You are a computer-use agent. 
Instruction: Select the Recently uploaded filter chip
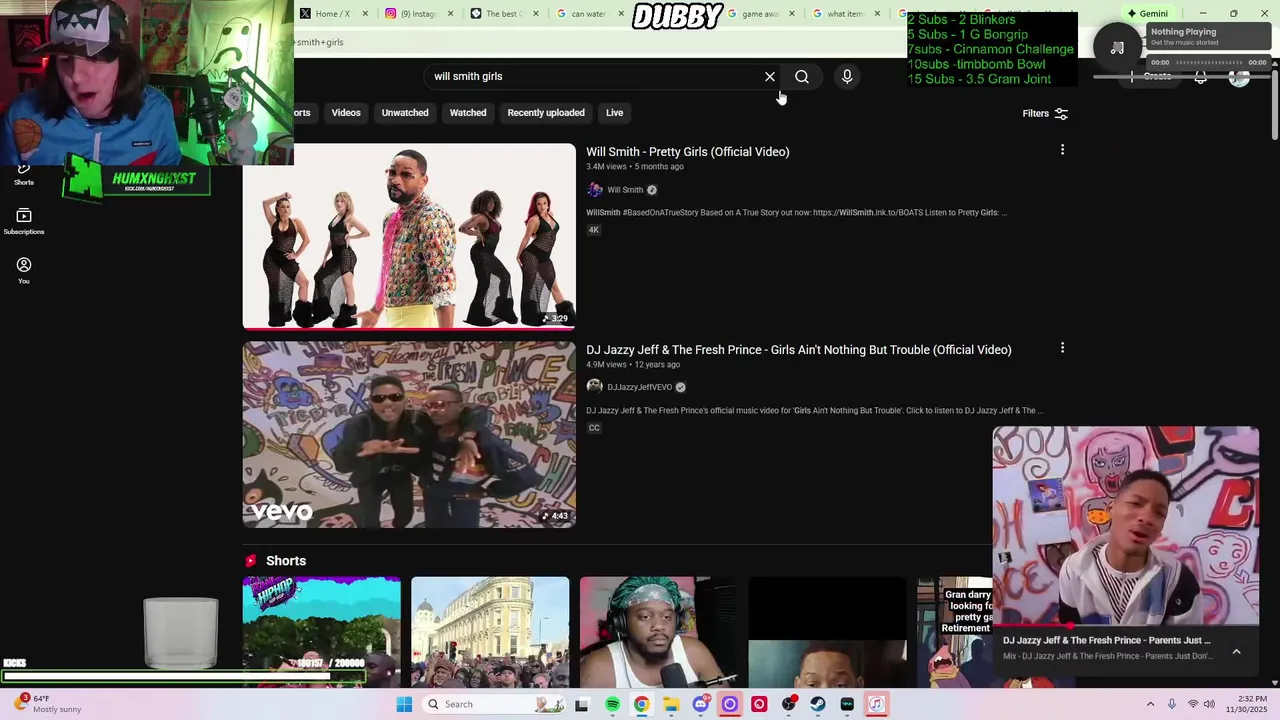pos(546,113)
